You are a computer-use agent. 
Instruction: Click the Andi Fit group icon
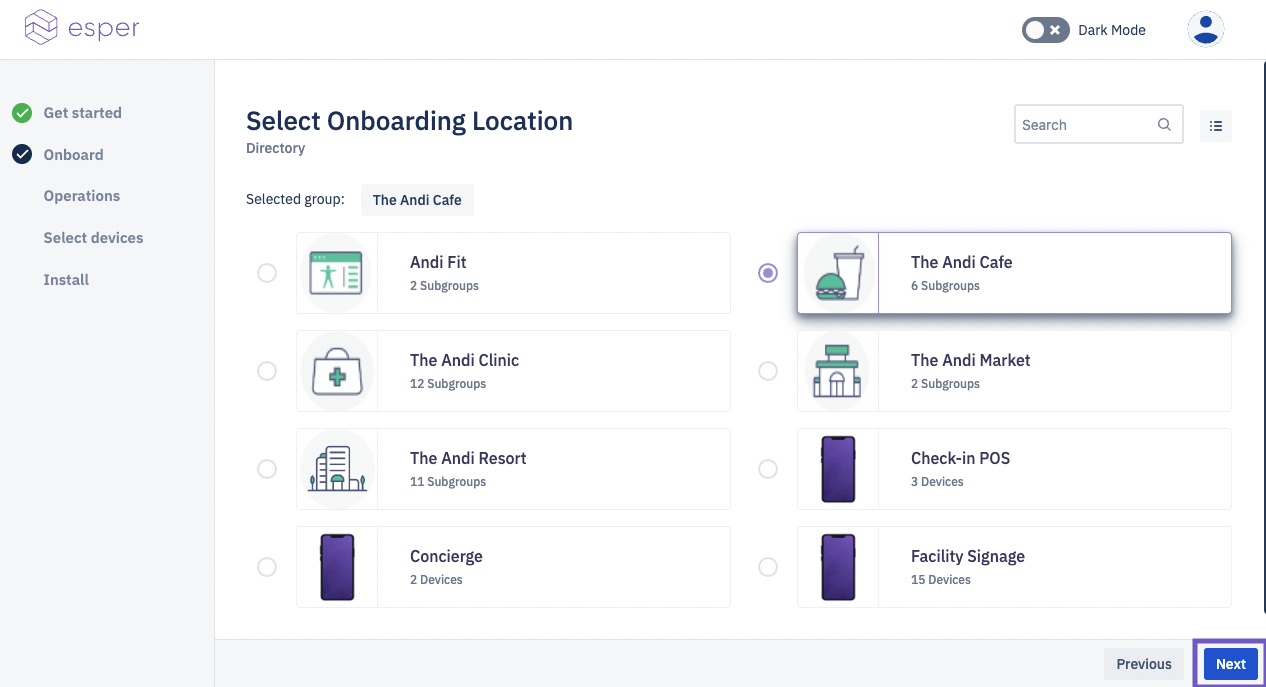pos(336,273)
